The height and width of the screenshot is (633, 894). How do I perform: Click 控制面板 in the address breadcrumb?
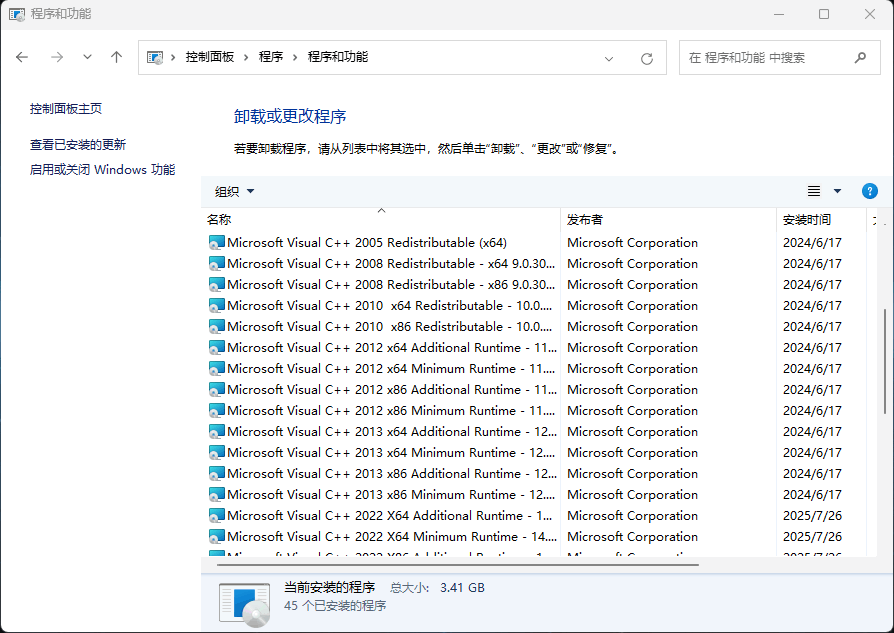[209, 58]
